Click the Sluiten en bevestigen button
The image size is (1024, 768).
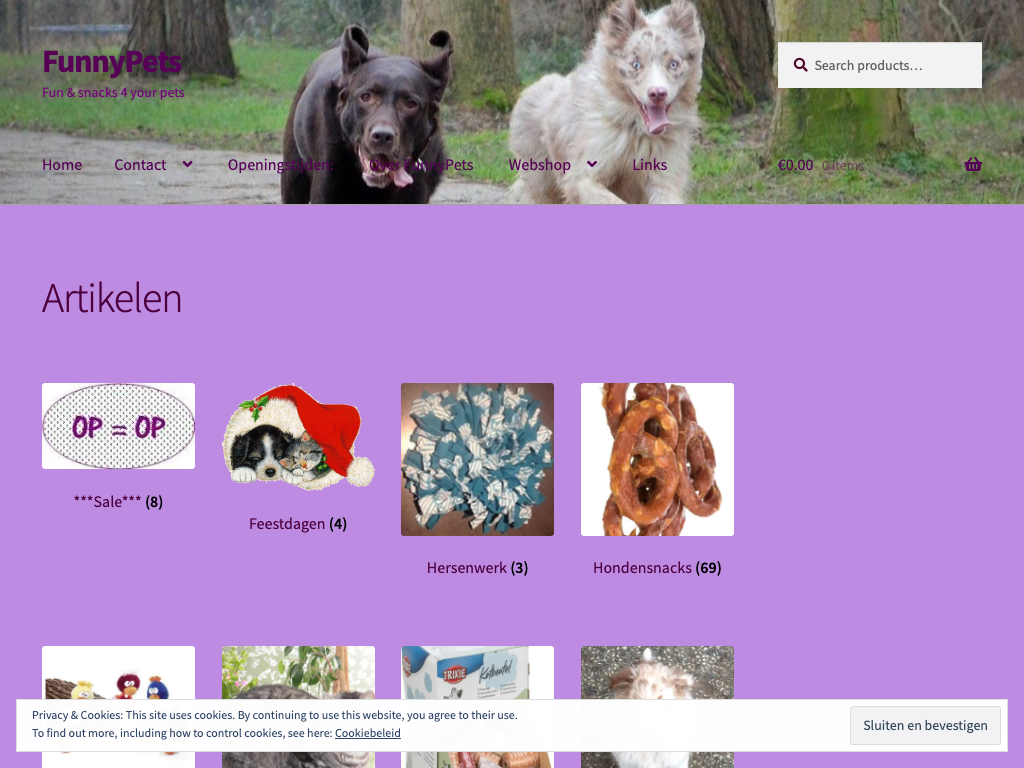point(925,726)
